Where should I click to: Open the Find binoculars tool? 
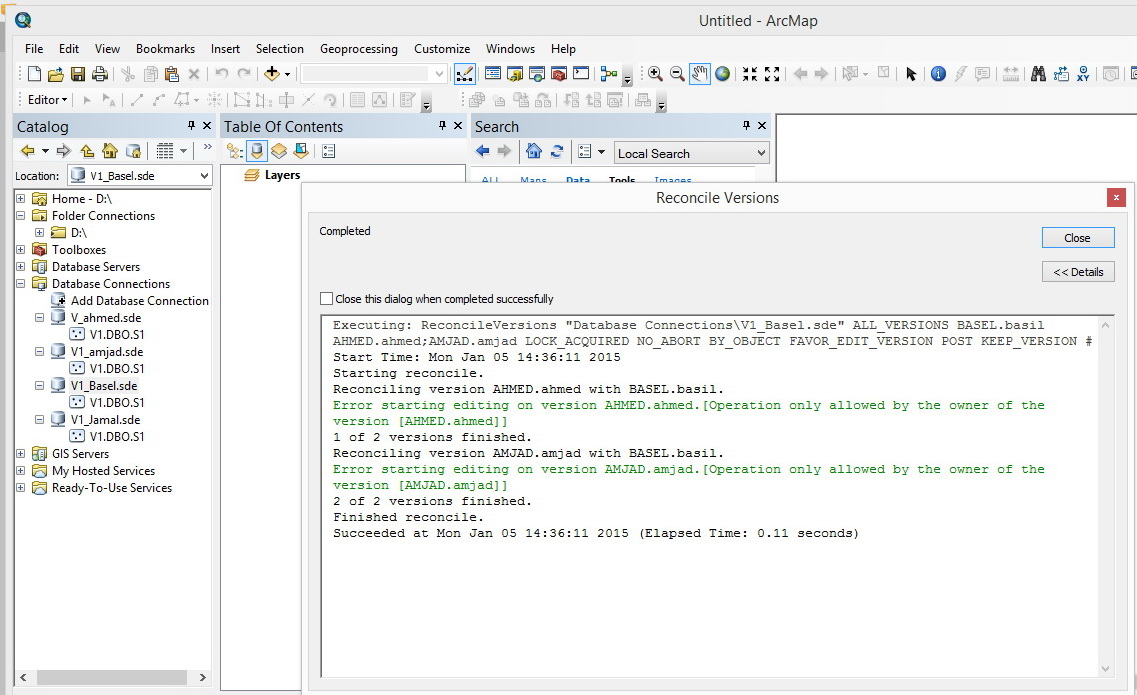pos(1038,74)
